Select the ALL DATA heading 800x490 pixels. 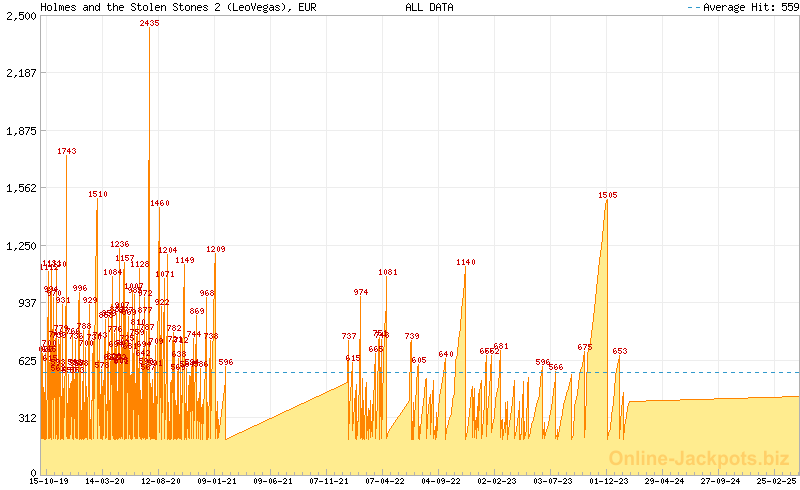[x=429, y=7]
